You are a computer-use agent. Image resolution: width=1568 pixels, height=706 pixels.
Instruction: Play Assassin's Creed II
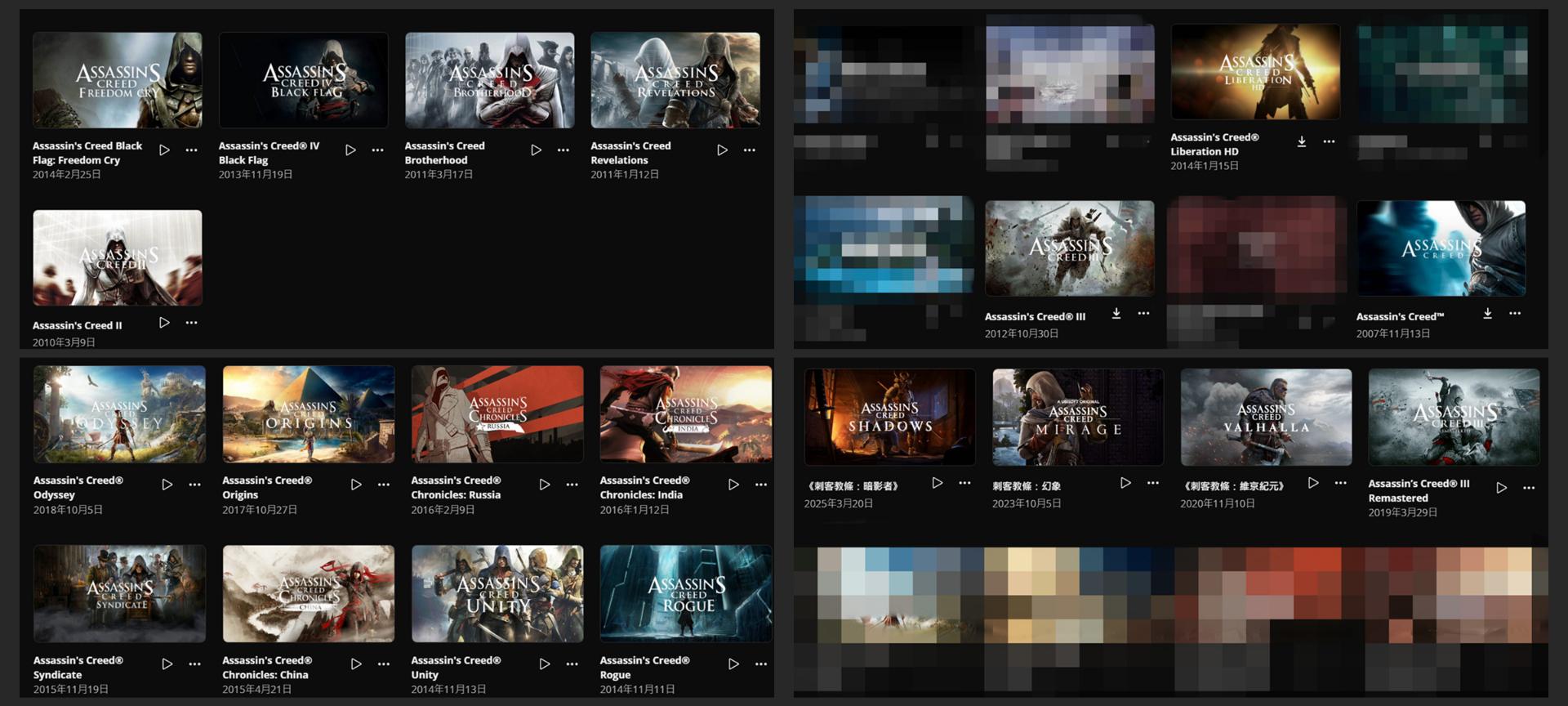click(x=164, y=323)
